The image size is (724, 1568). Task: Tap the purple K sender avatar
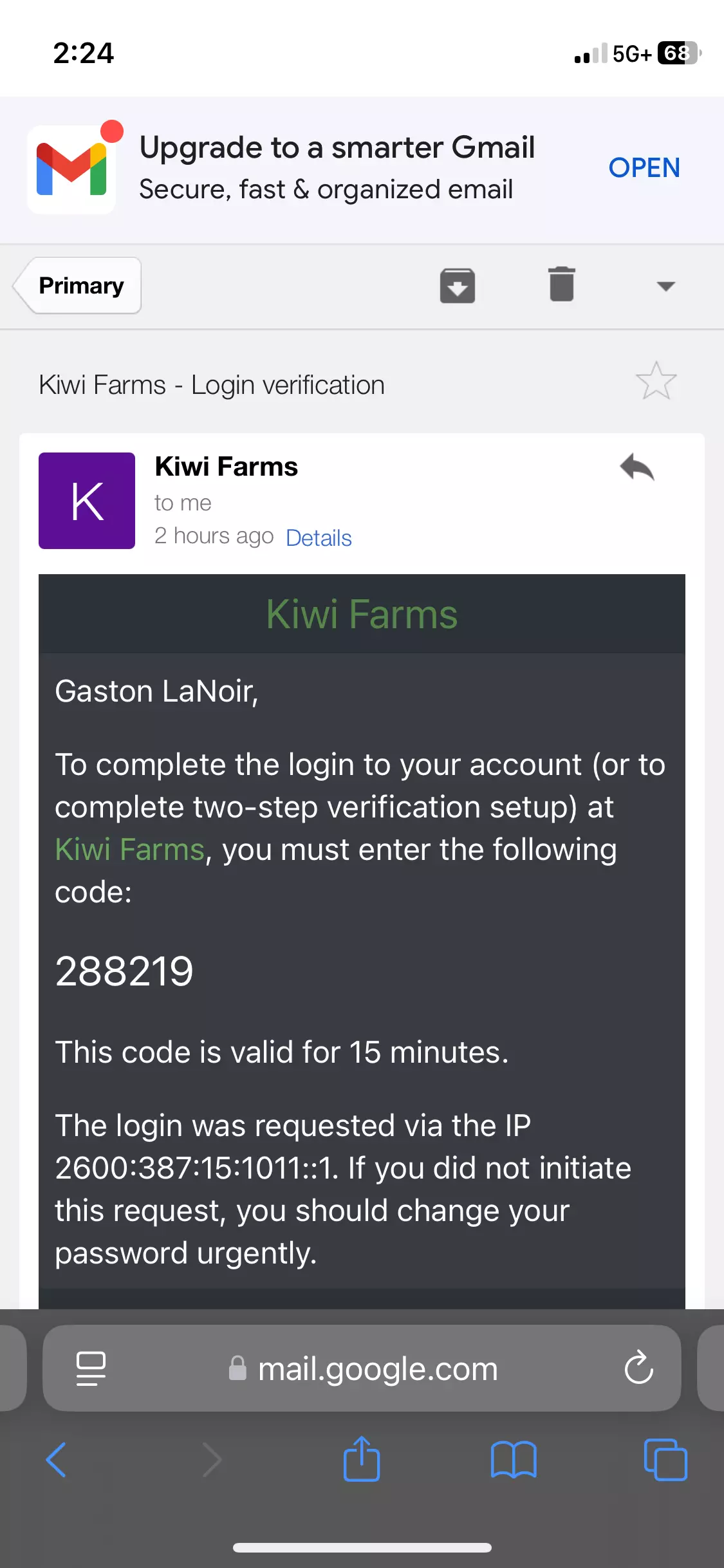[87, 501]
